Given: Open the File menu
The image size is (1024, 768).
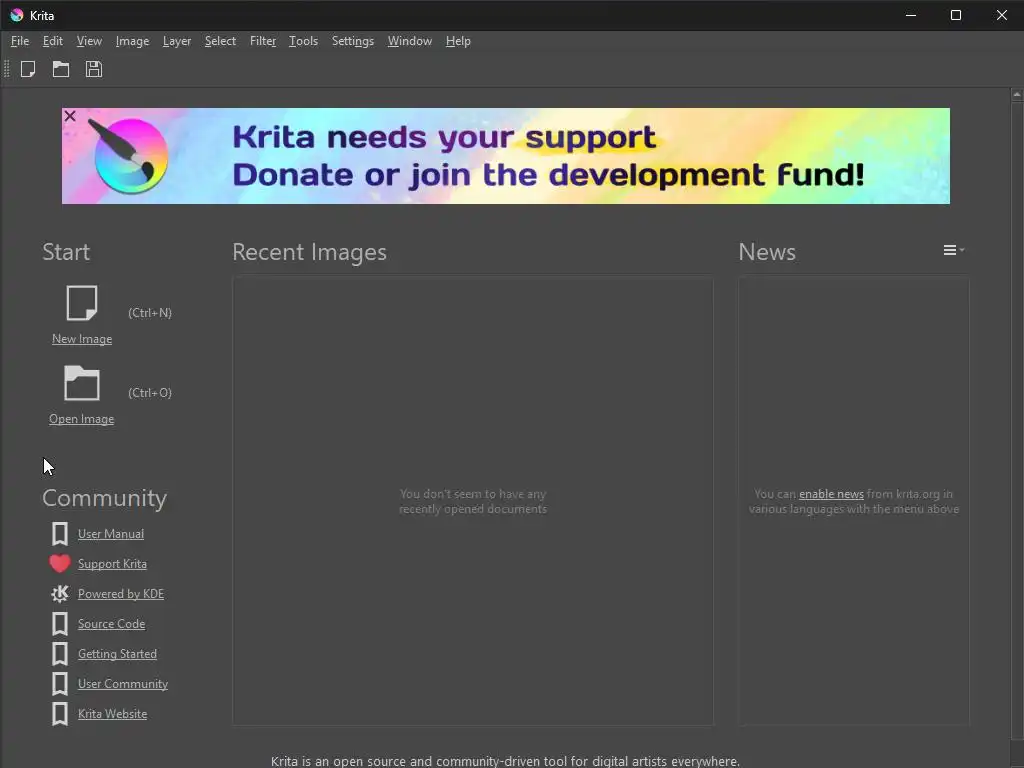Looking at the screenshot, I should click(20, 41).
